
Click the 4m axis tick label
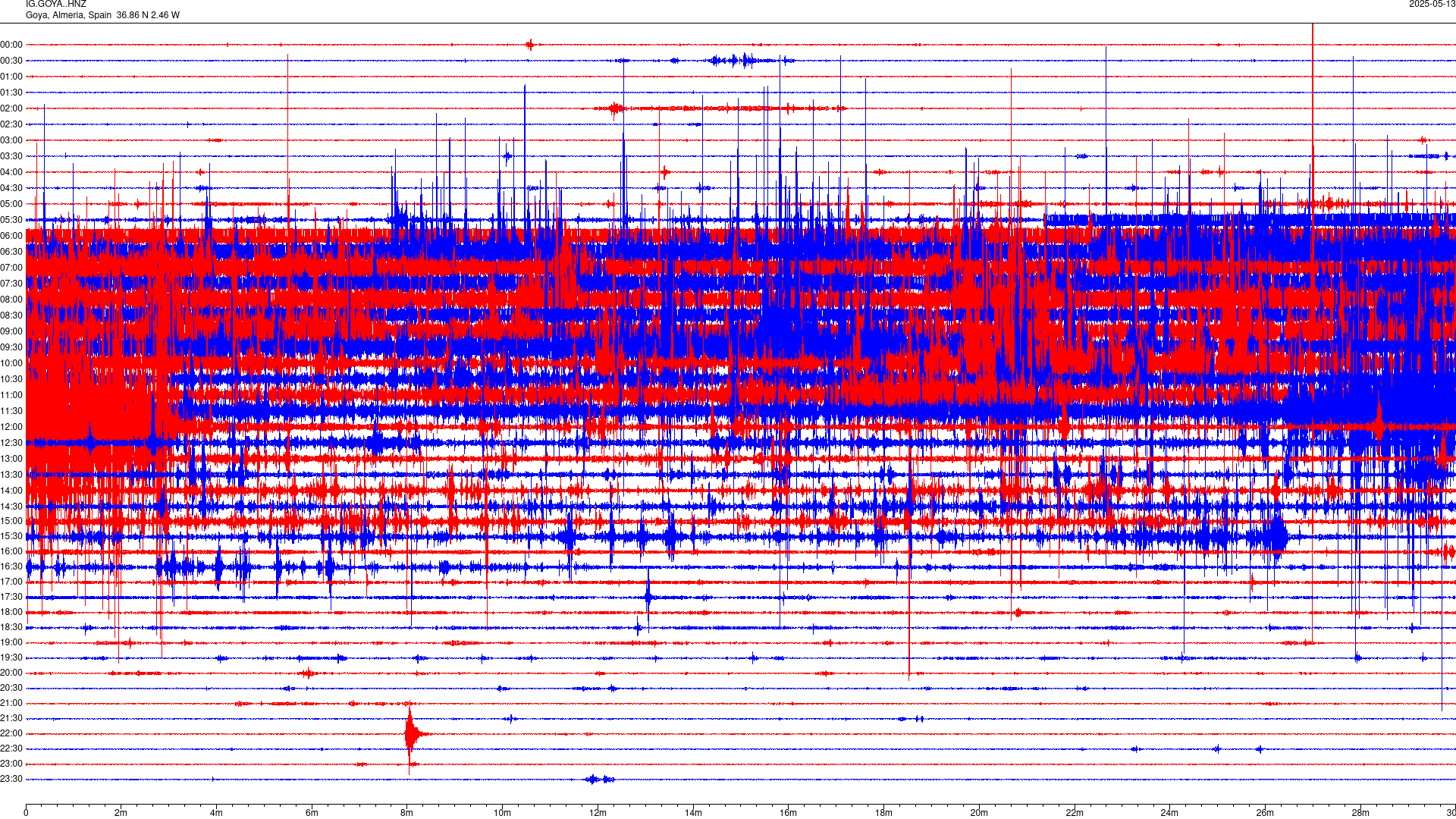[216, 813]
